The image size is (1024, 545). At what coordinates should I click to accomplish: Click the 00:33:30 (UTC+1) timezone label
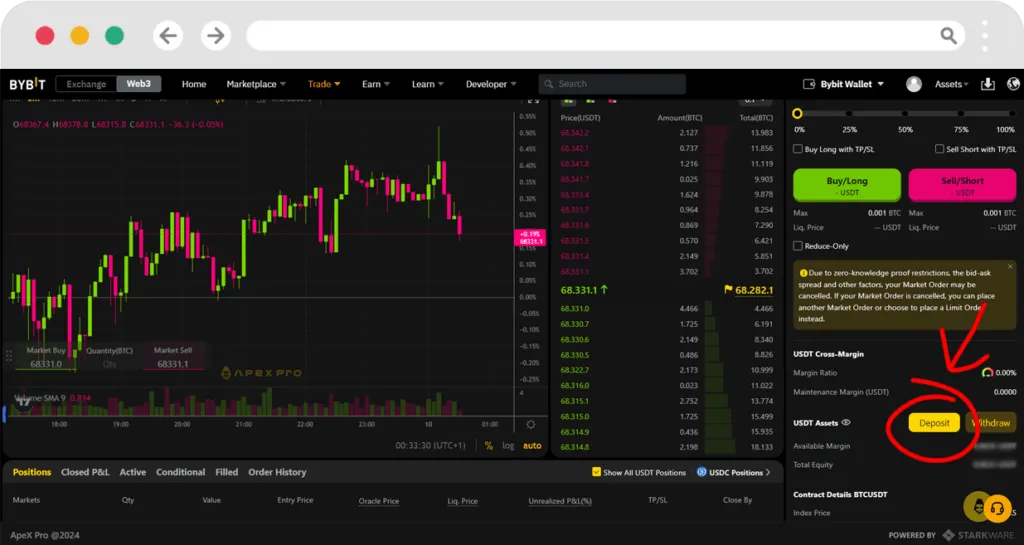[x=430, y=445]
